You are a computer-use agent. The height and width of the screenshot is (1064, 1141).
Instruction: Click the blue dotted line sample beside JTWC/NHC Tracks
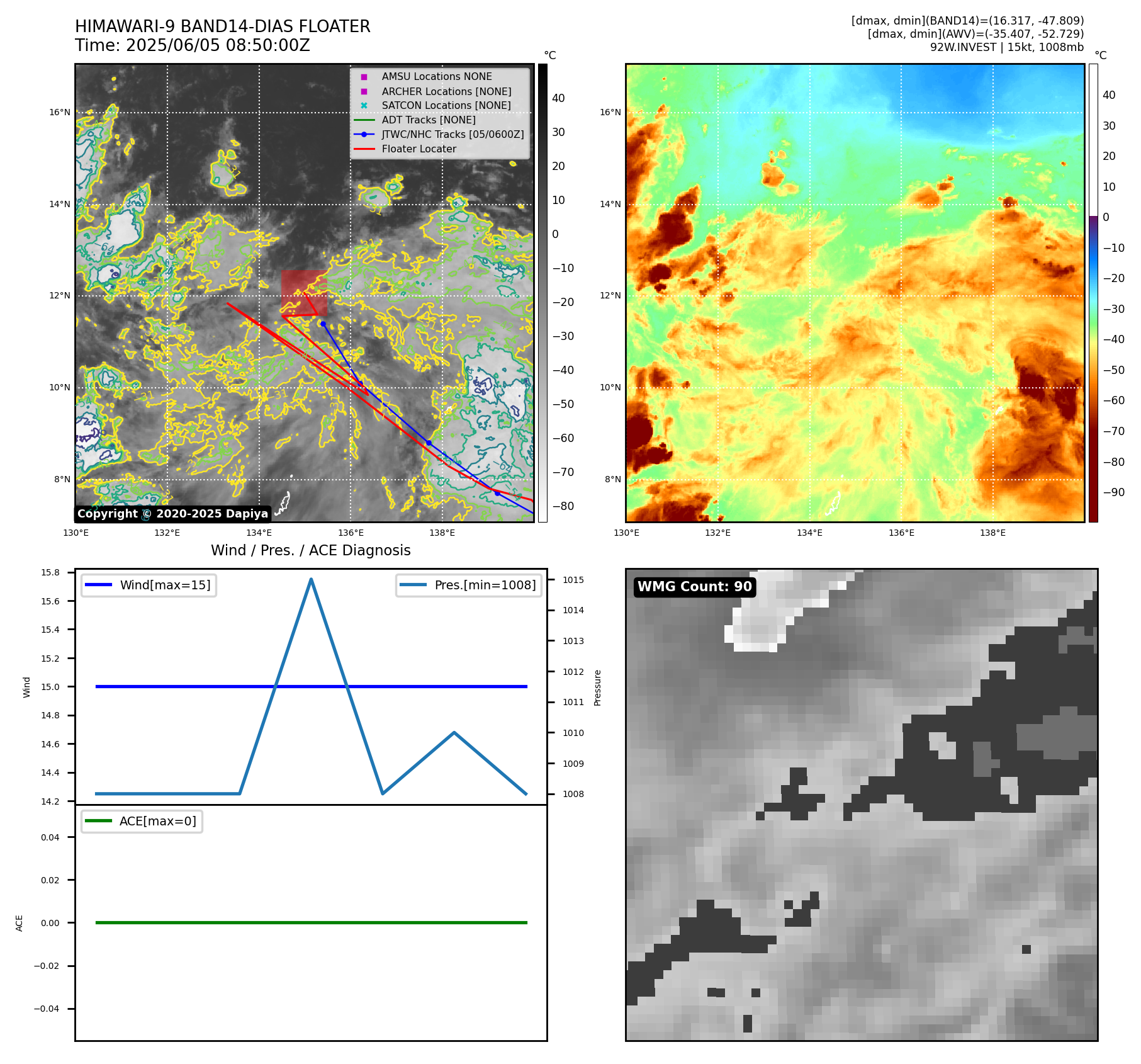point(364,134)
